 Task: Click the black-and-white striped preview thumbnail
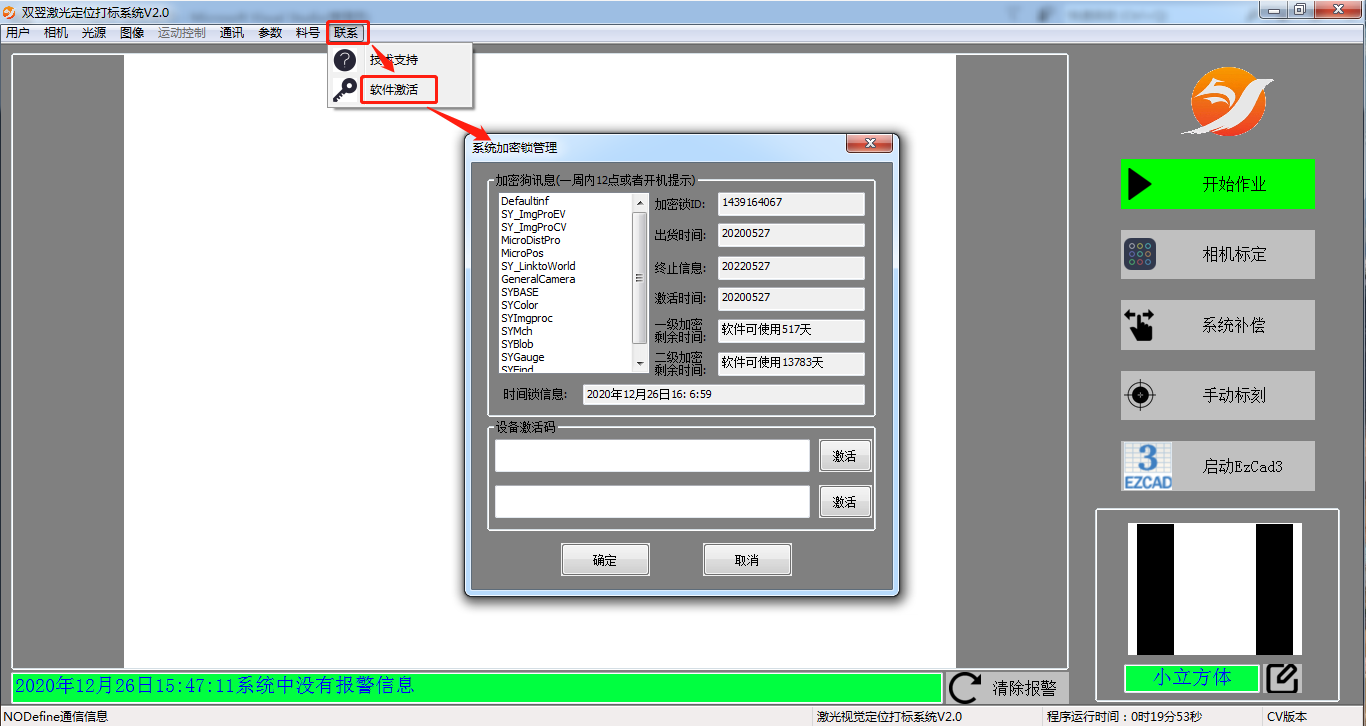(1216, 589)
